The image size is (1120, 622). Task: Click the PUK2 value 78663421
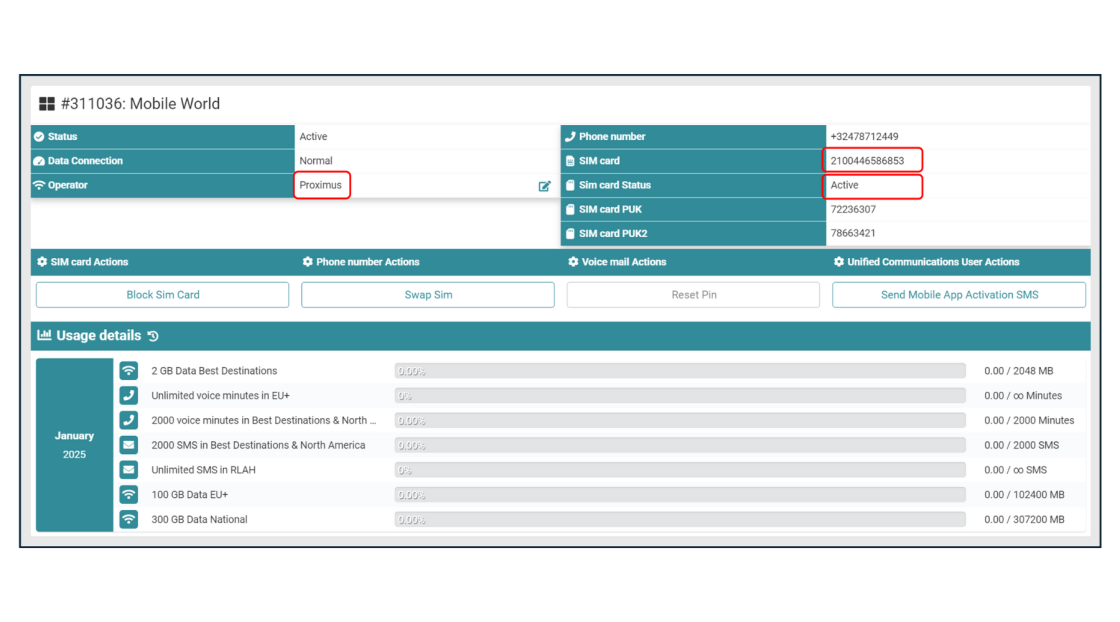pos(853,233)
